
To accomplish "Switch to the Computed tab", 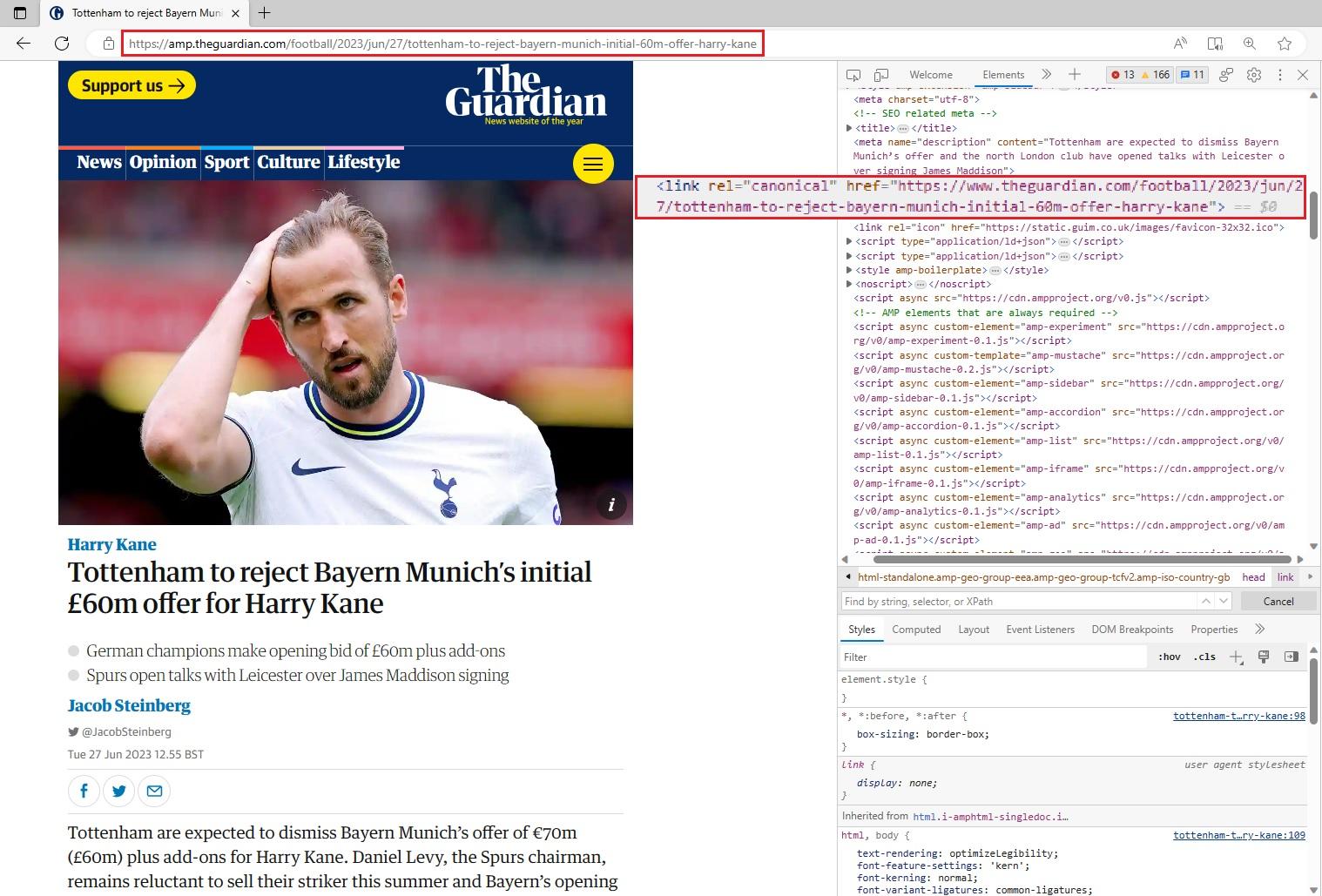I will pyautogui.click(x=916, y=629).
